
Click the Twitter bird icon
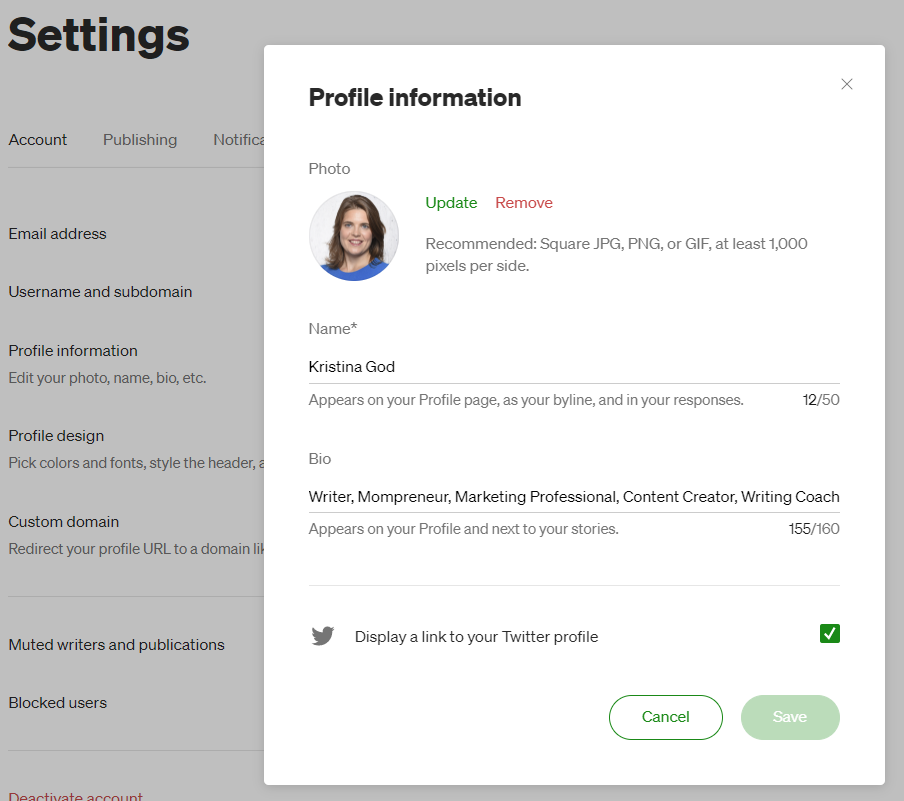pos(323,635)
